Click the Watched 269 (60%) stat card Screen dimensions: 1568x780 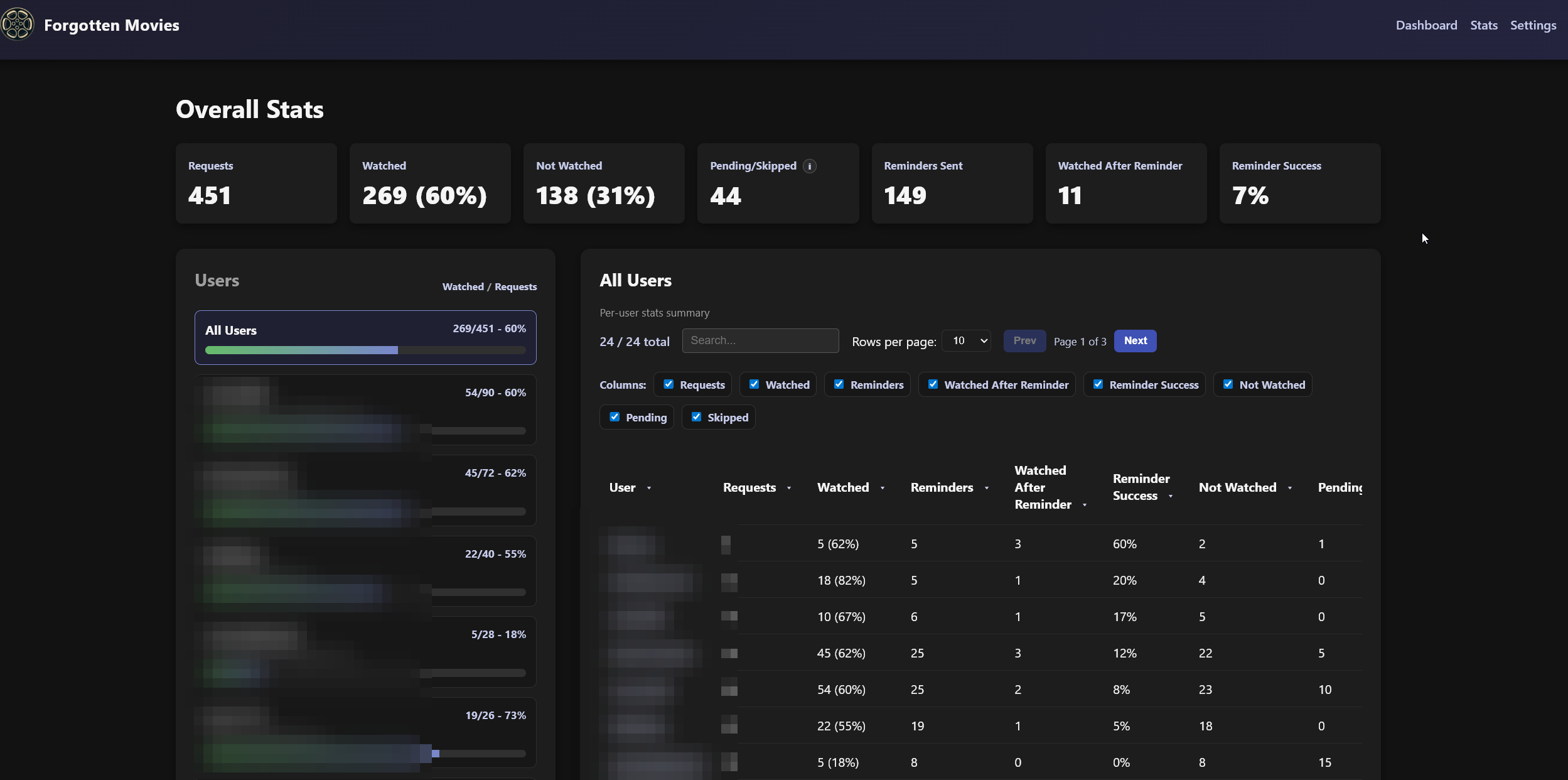click(430, 183)
